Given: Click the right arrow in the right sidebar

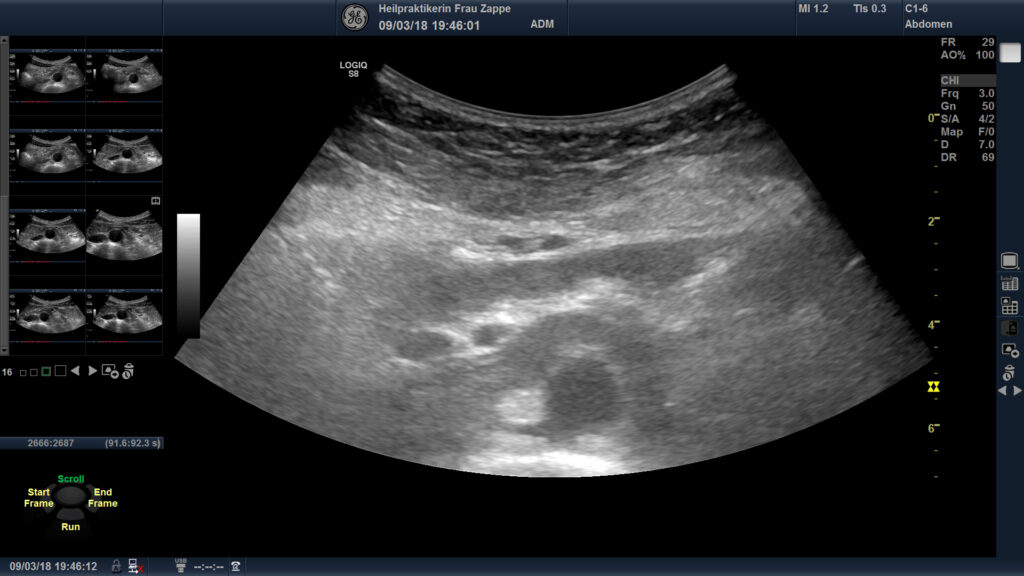Looking at the screenshot, I should 1017,391.
